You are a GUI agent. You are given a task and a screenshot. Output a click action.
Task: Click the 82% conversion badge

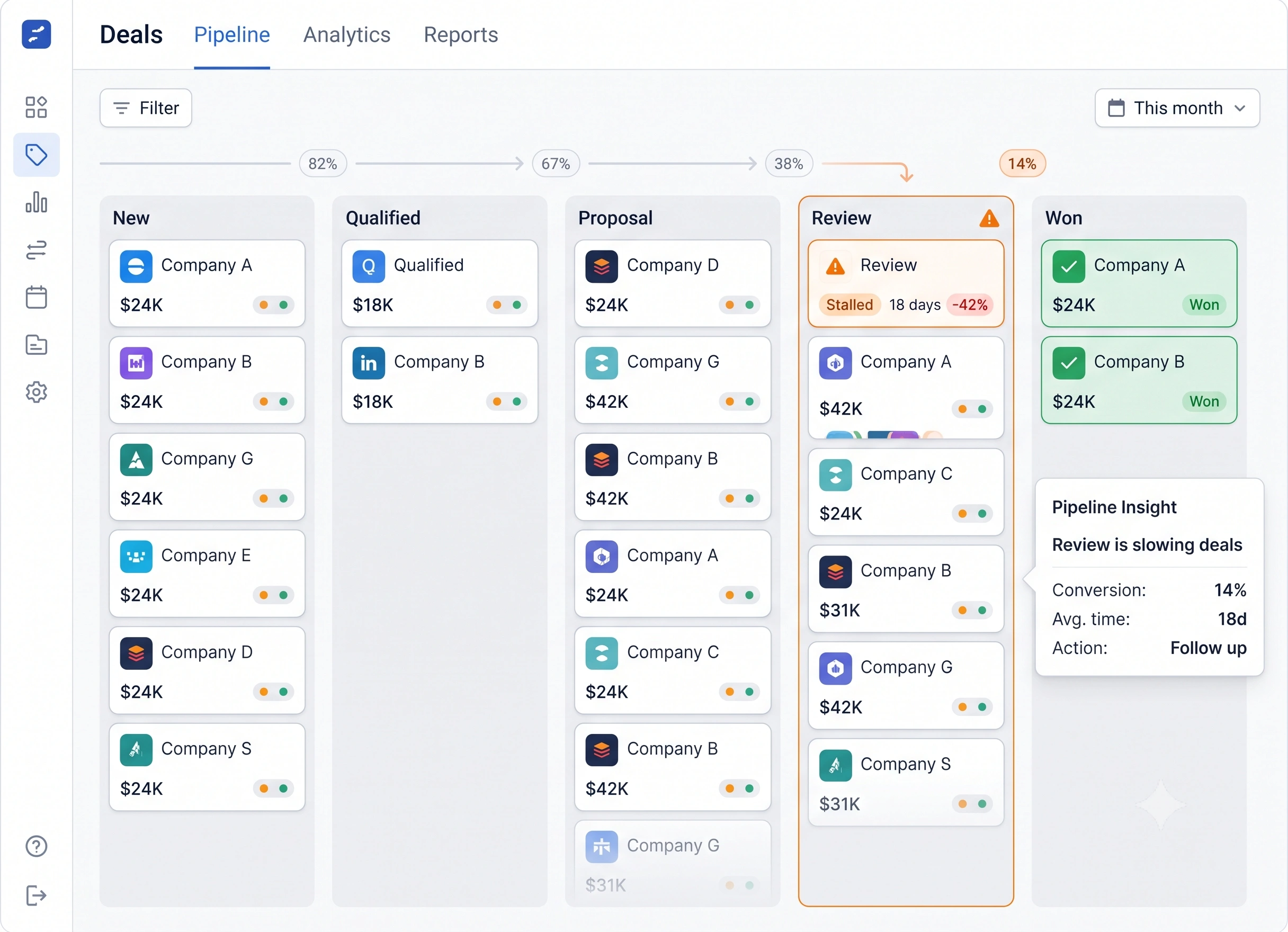click(323, 164)
